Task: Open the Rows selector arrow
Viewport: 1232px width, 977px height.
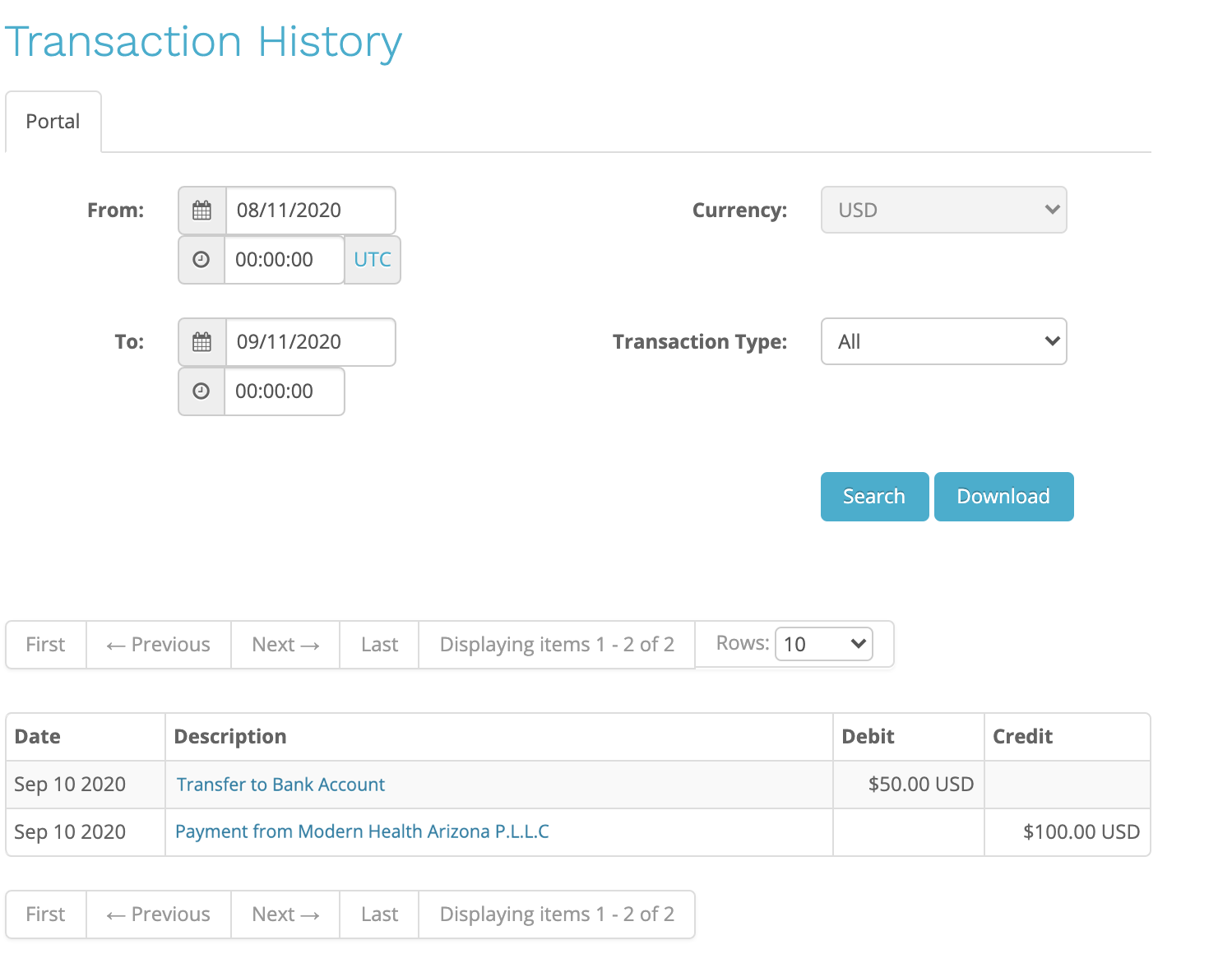Action: pos(856,644)
